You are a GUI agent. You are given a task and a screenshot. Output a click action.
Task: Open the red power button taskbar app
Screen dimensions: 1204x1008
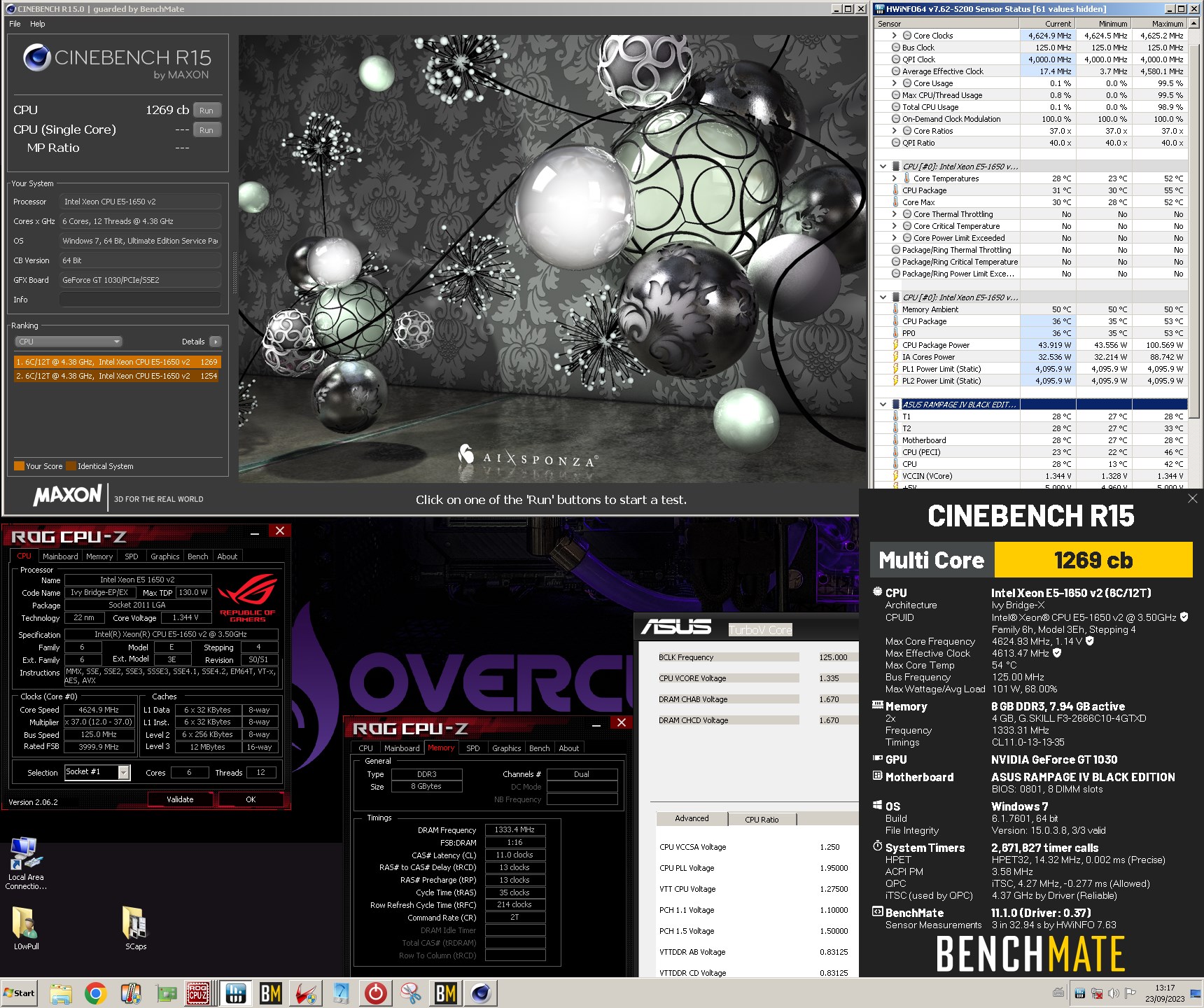pyautogui.click(x=376, y=993)
